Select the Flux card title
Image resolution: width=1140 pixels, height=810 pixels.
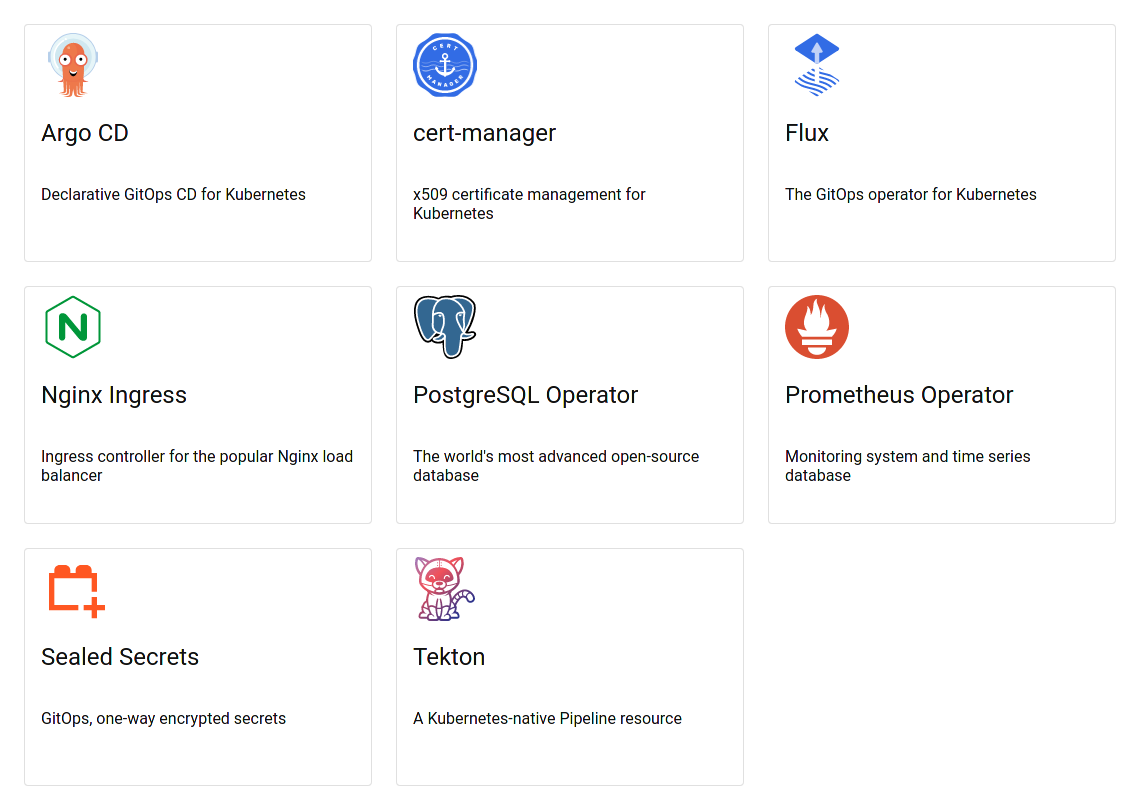(807, 133)
